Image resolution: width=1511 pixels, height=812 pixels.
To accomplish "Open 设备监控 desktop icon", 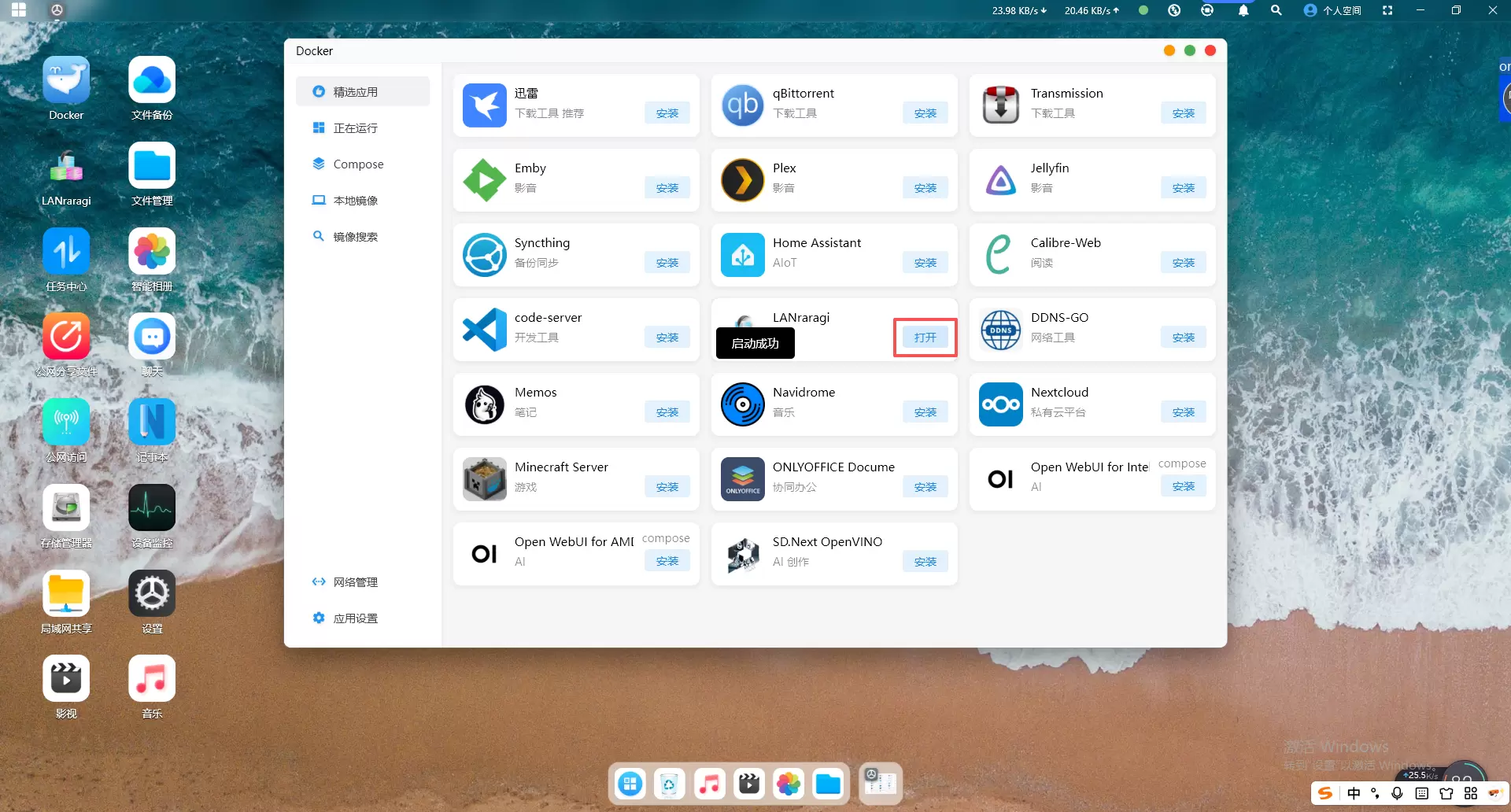I will coord(152,508).
